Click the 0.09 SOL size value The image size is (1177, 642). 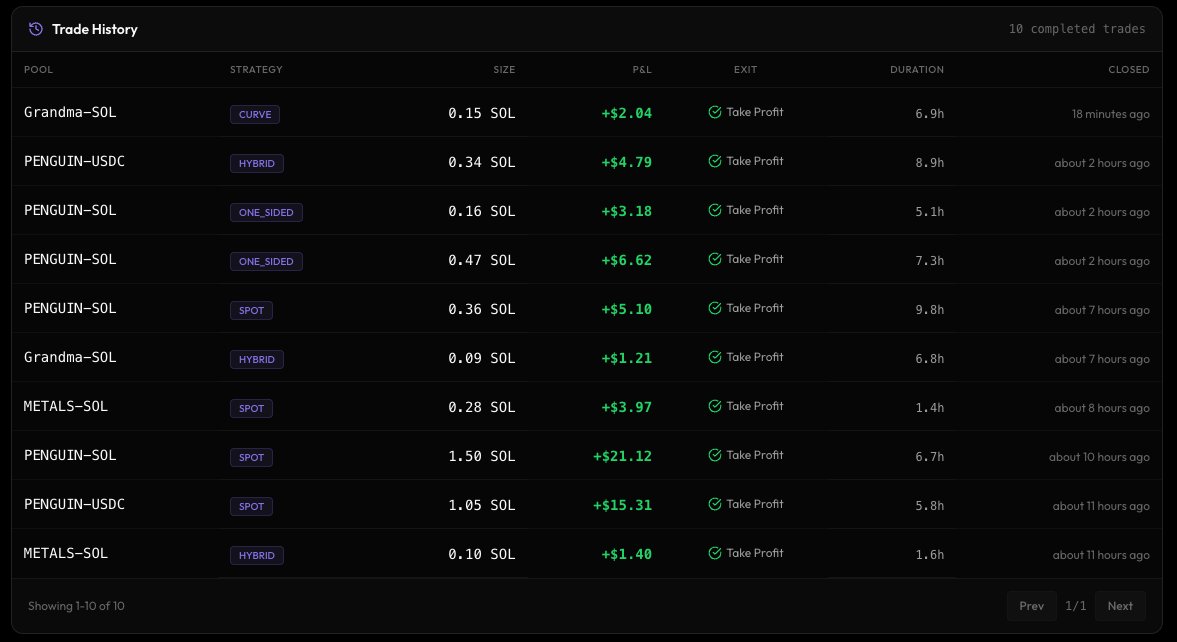481,358
